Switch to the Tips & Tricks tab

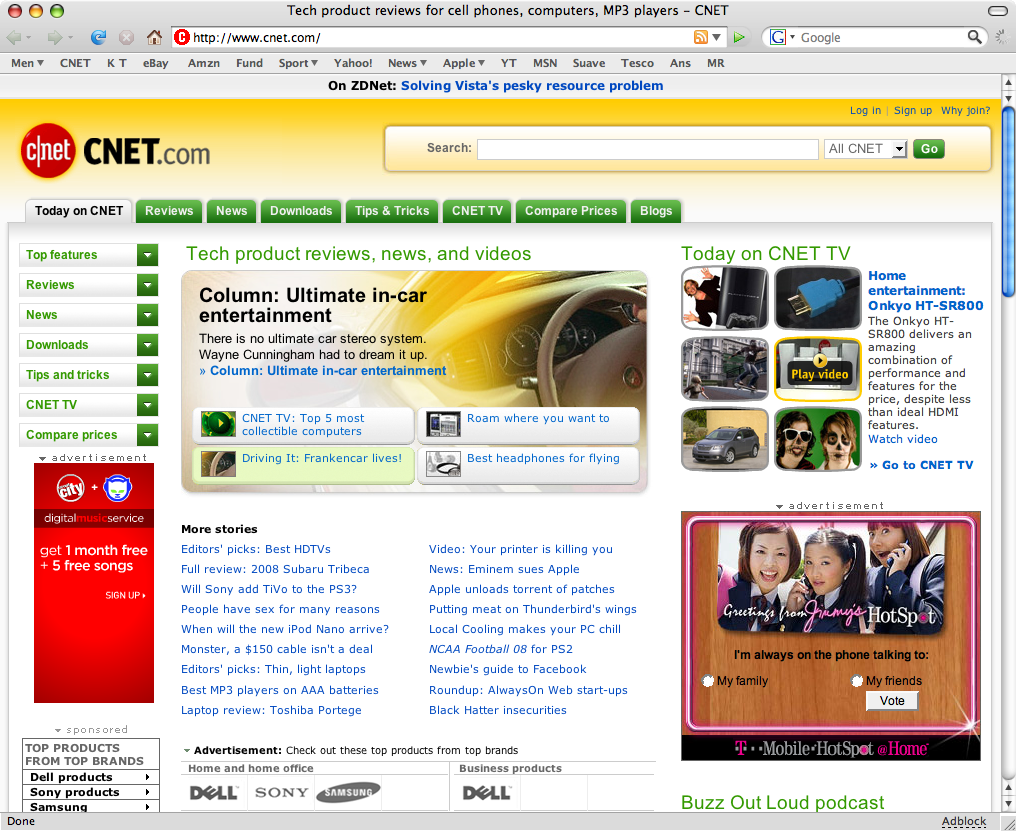point(392,211)
